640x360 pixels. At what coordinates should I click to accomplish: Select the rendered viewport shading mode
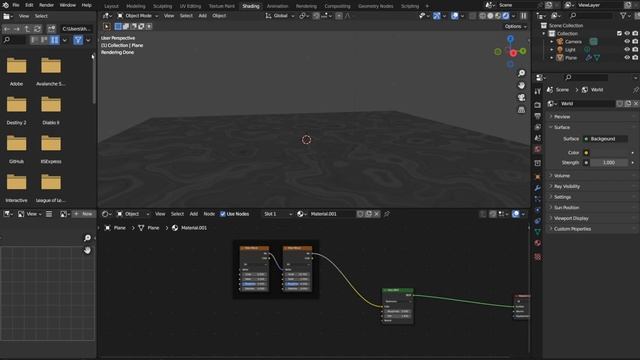click(x=506, y=16)
